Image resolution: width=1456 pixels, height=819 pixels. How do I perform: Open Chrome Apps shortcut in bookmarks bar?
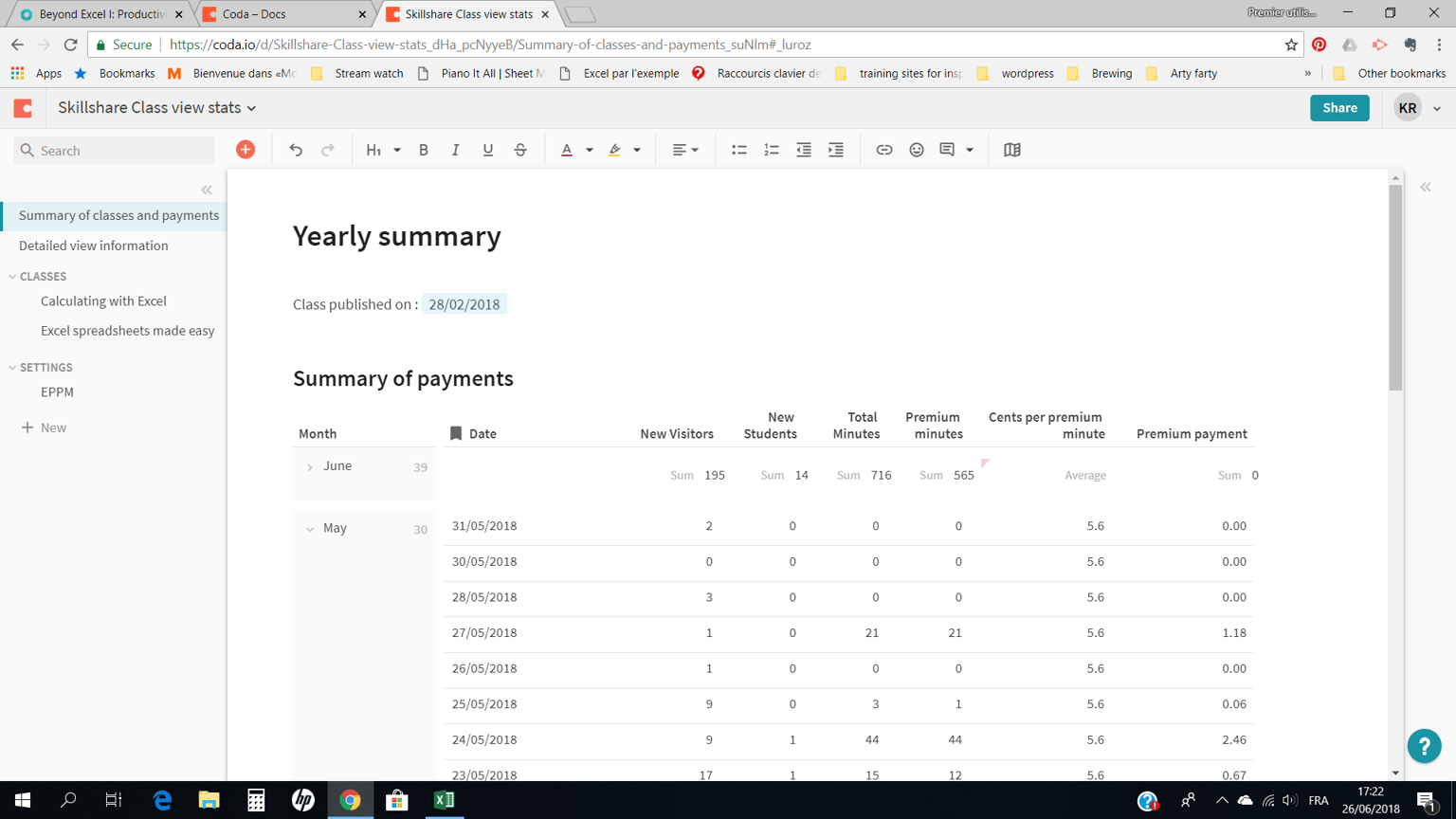pyautogui.click(x=36, y=73)
